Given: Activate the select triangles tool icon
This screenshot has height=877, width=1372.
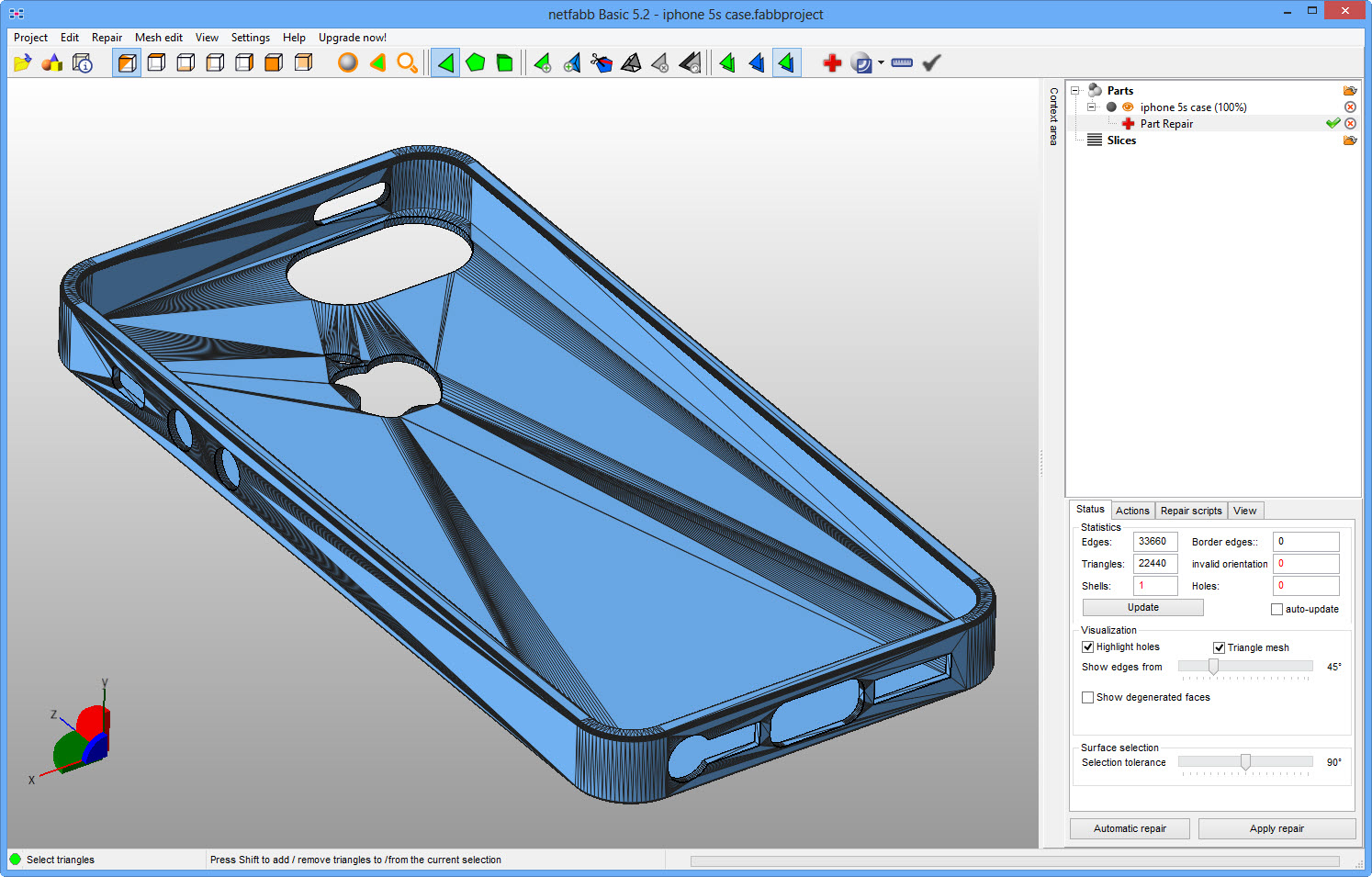Looking at the screenshot, I should coord(445,62).
